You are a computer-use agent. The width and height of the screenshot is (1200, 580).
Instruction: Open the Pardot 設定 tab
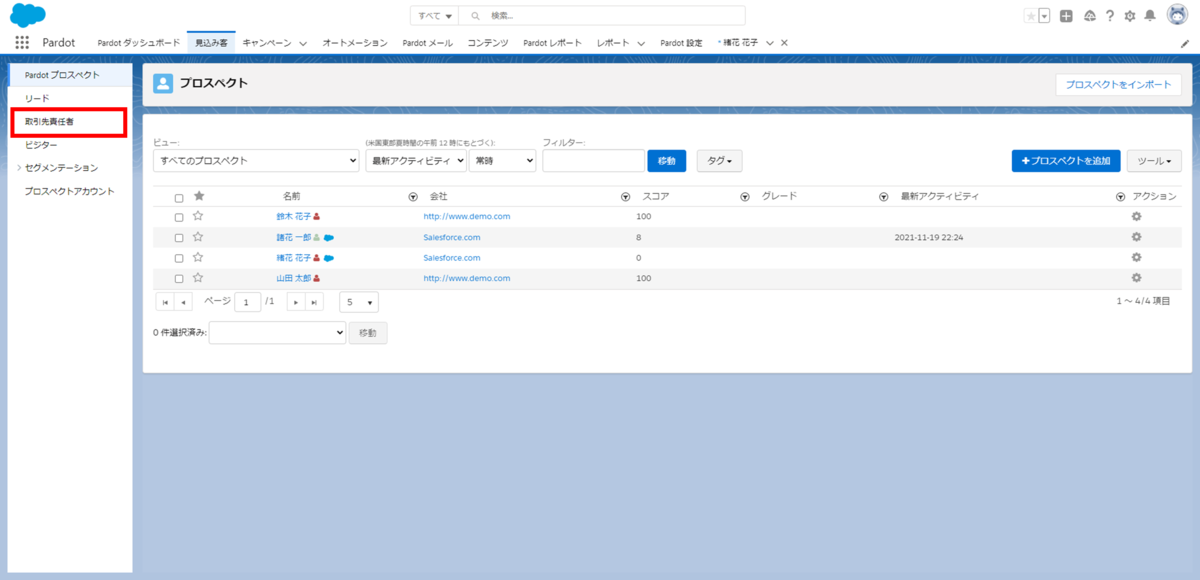tap(681, 43)
